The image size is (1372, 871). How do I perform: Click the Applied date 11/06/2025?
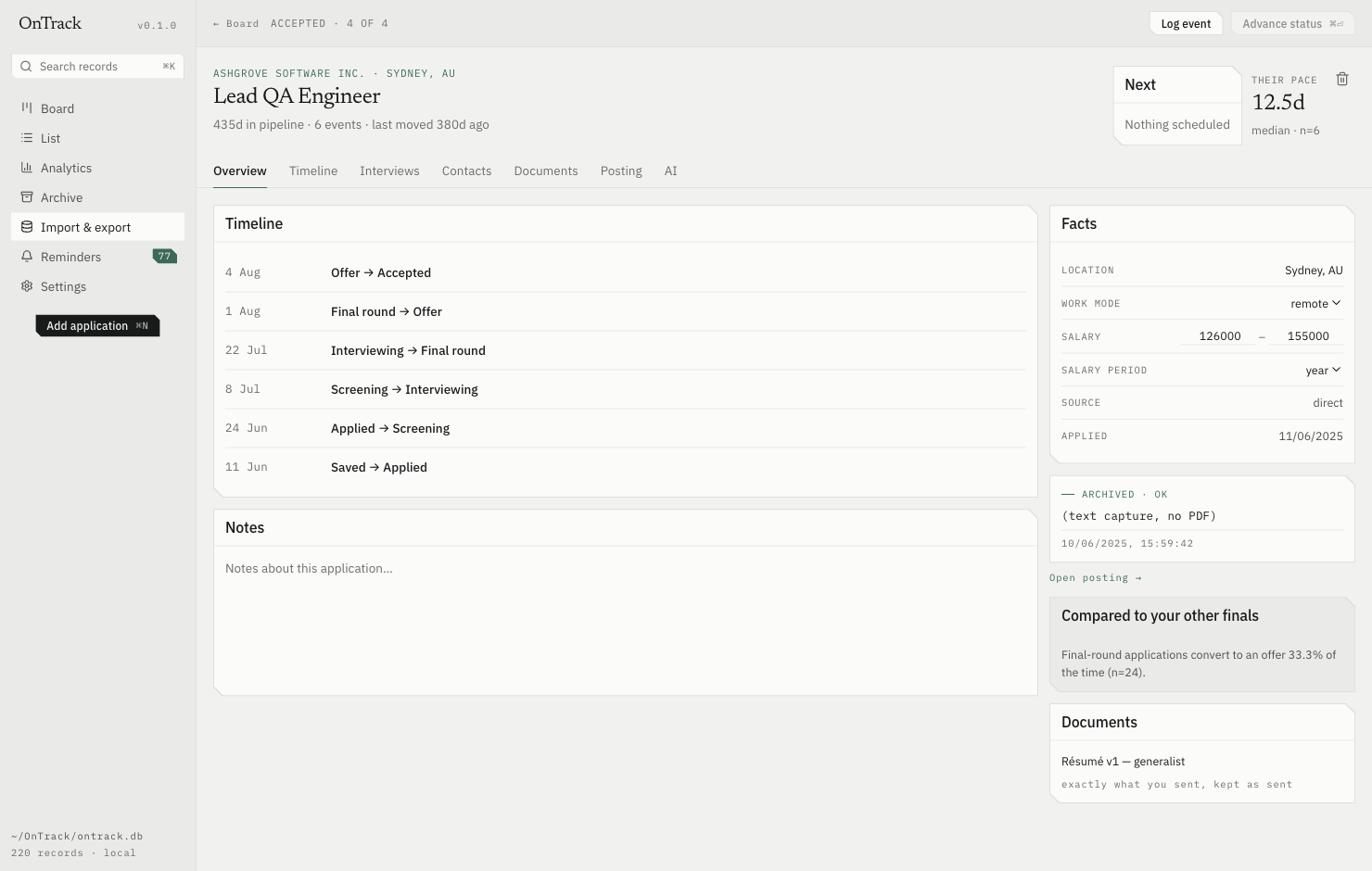tap(1311, 436)
